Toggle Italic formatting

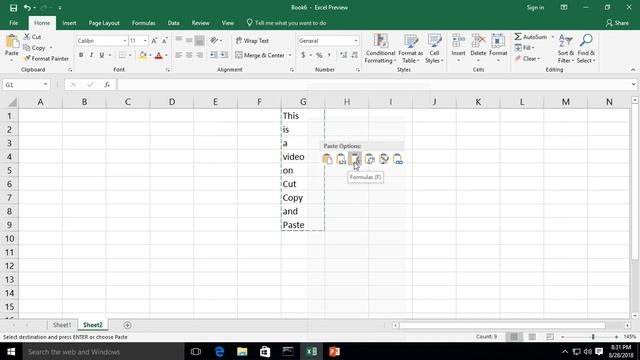pos(91,55)
